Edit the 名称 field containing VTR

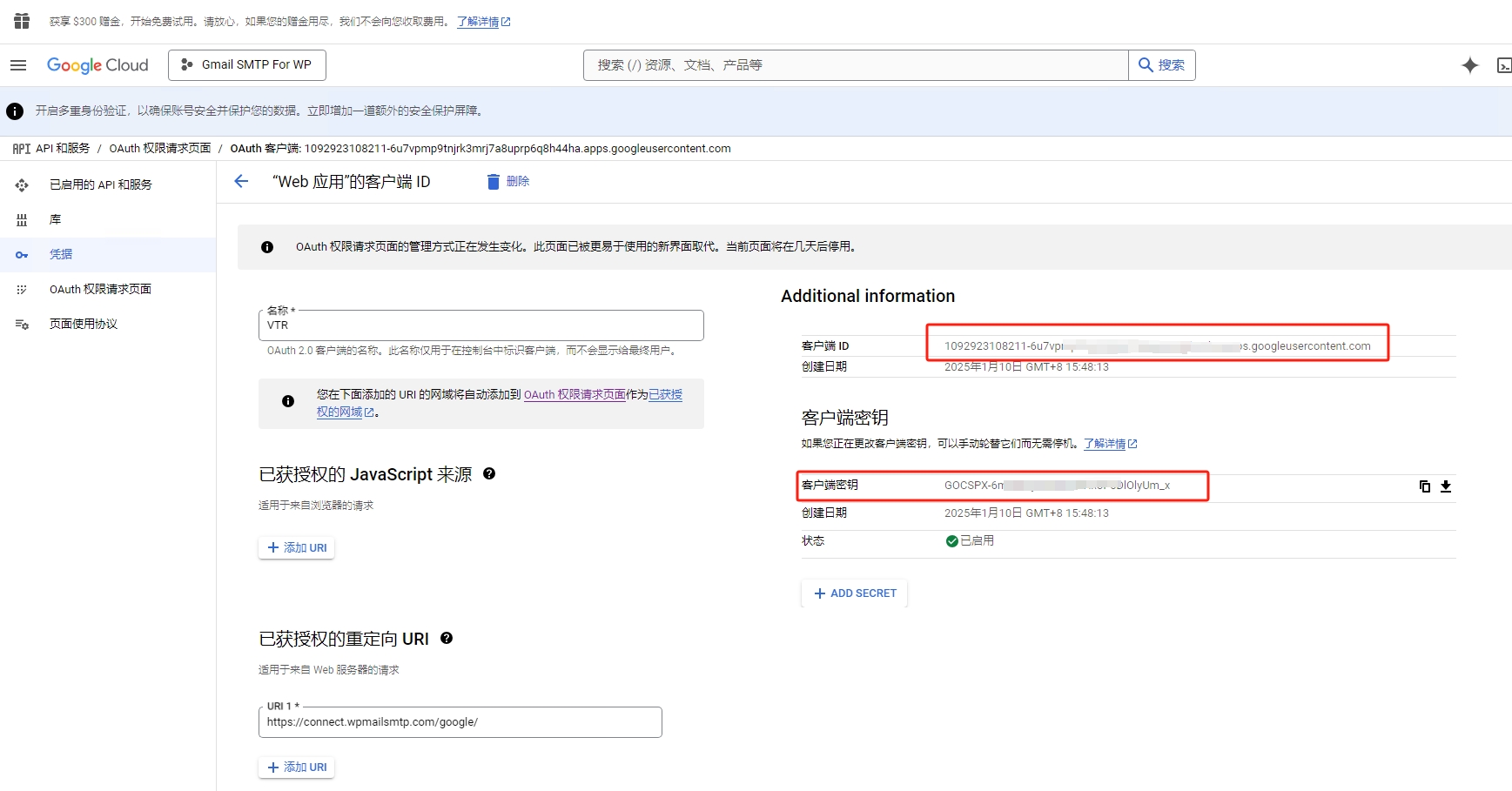pos(480,325)
